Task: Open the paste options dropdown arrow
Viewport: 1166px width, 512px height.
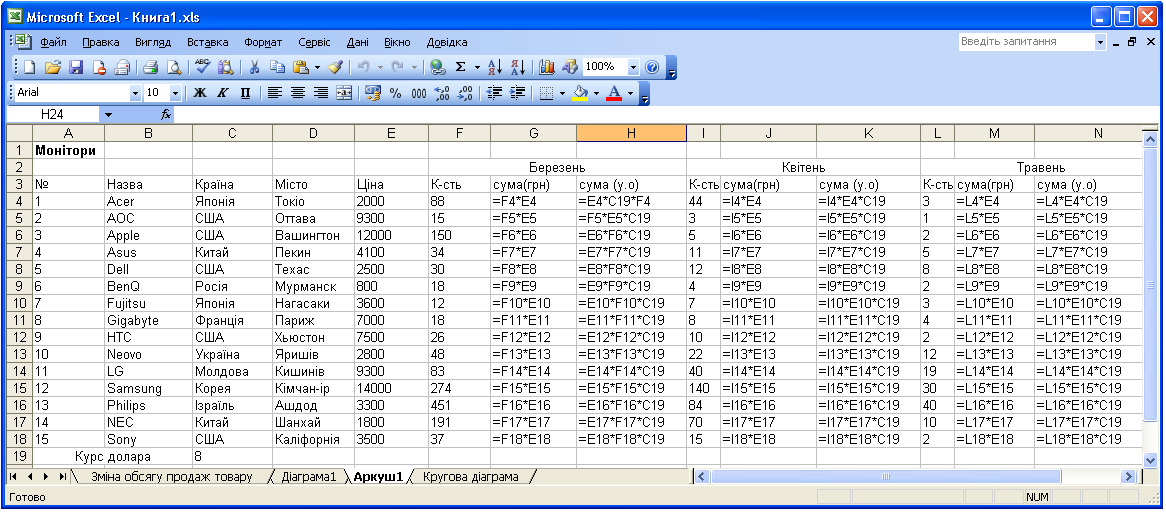Action: pos(318,68)
